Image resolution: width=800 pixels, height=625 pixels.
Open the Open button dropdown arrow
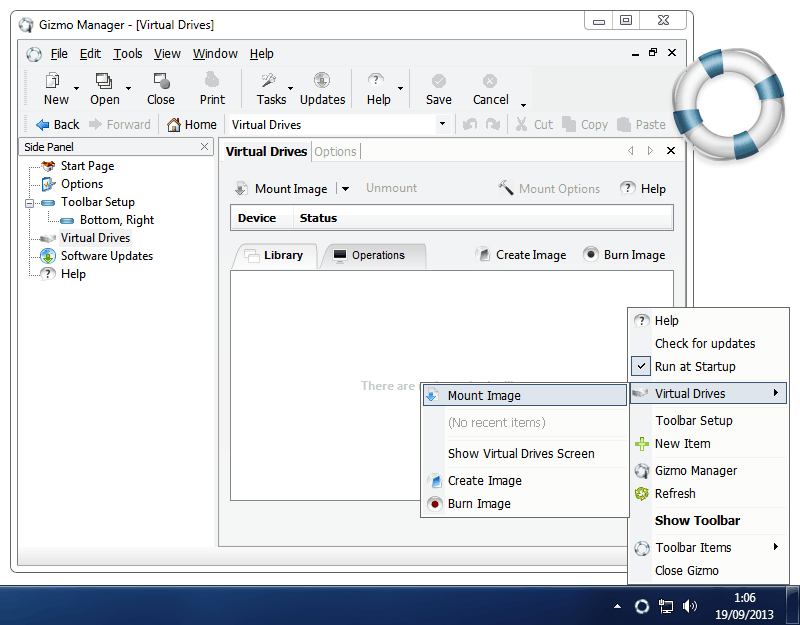tap(129, 89)
